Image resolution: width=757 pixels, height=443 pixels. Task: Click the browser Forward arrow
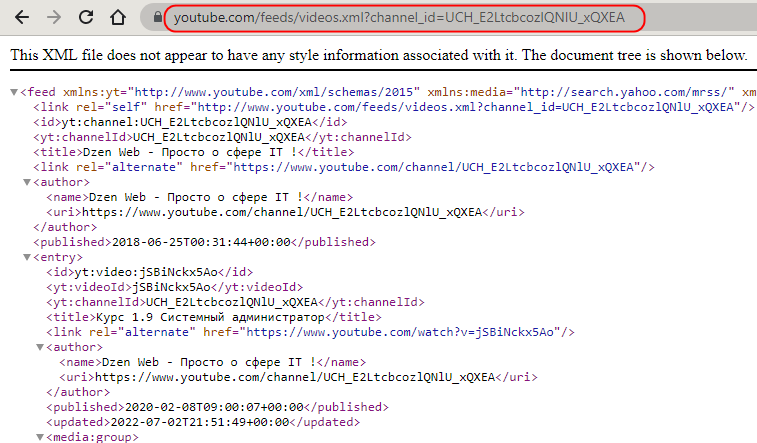[54, 18]
